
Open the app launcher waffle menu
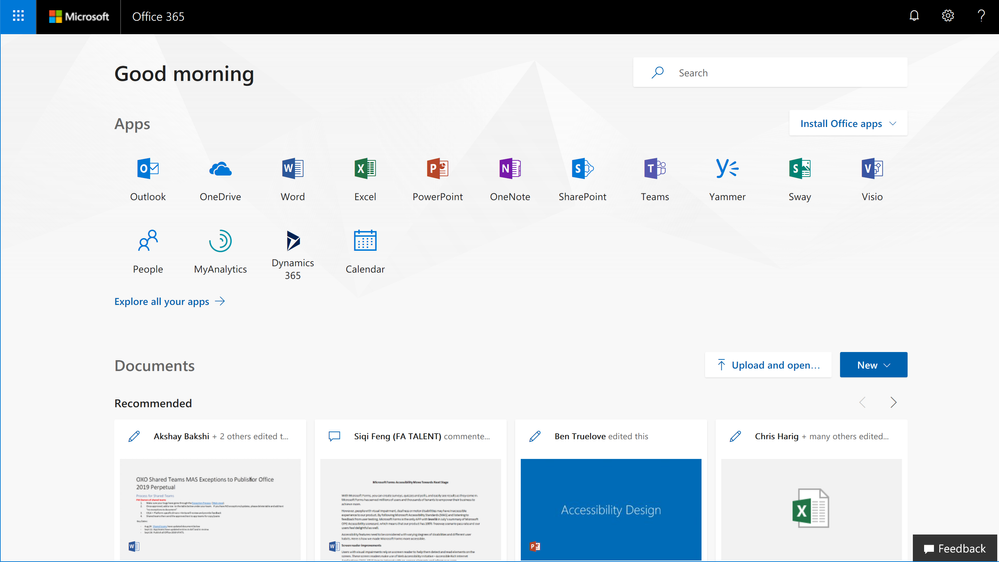18,17
